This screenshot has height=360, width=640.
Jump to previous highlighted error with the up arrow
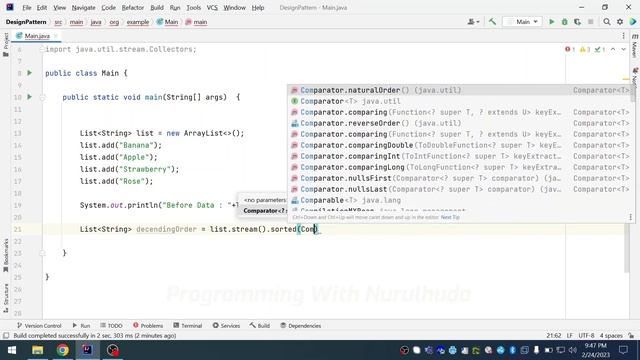click(x=613, y=49)
